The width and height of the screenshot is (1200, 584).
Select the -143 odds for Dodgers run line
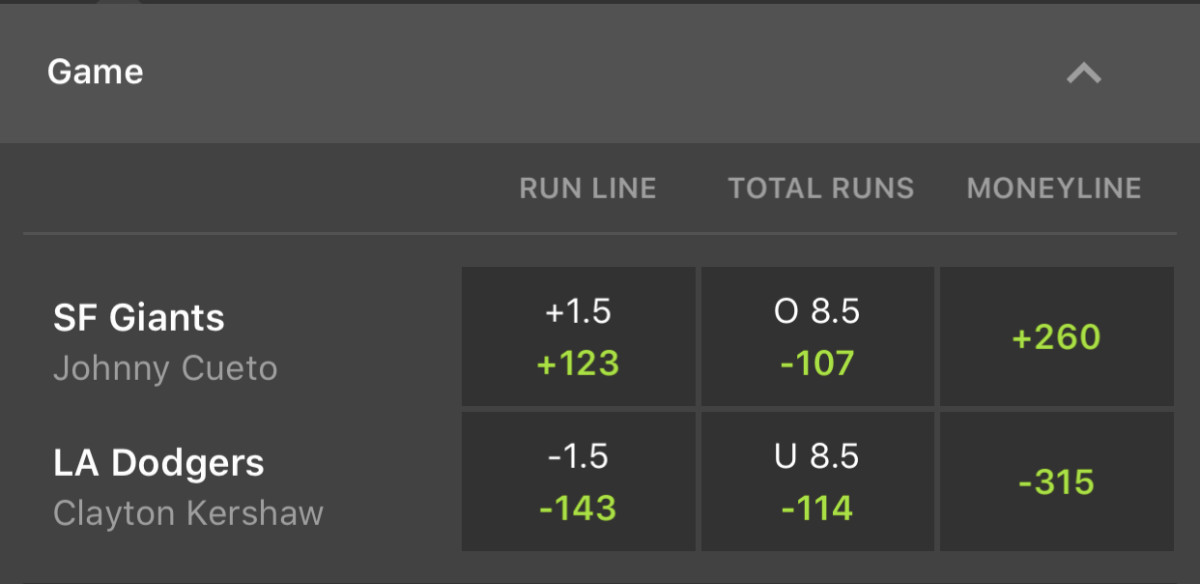pyautogui.click(x=578, y=508)
